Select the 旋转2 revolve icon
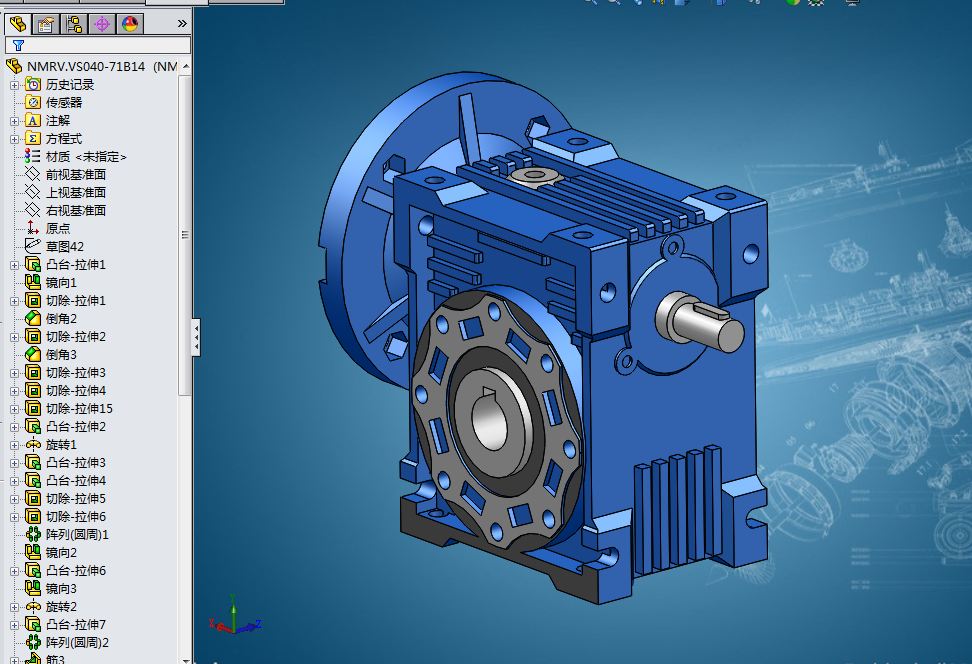972x664 pixels. click(x=33, y=606)
